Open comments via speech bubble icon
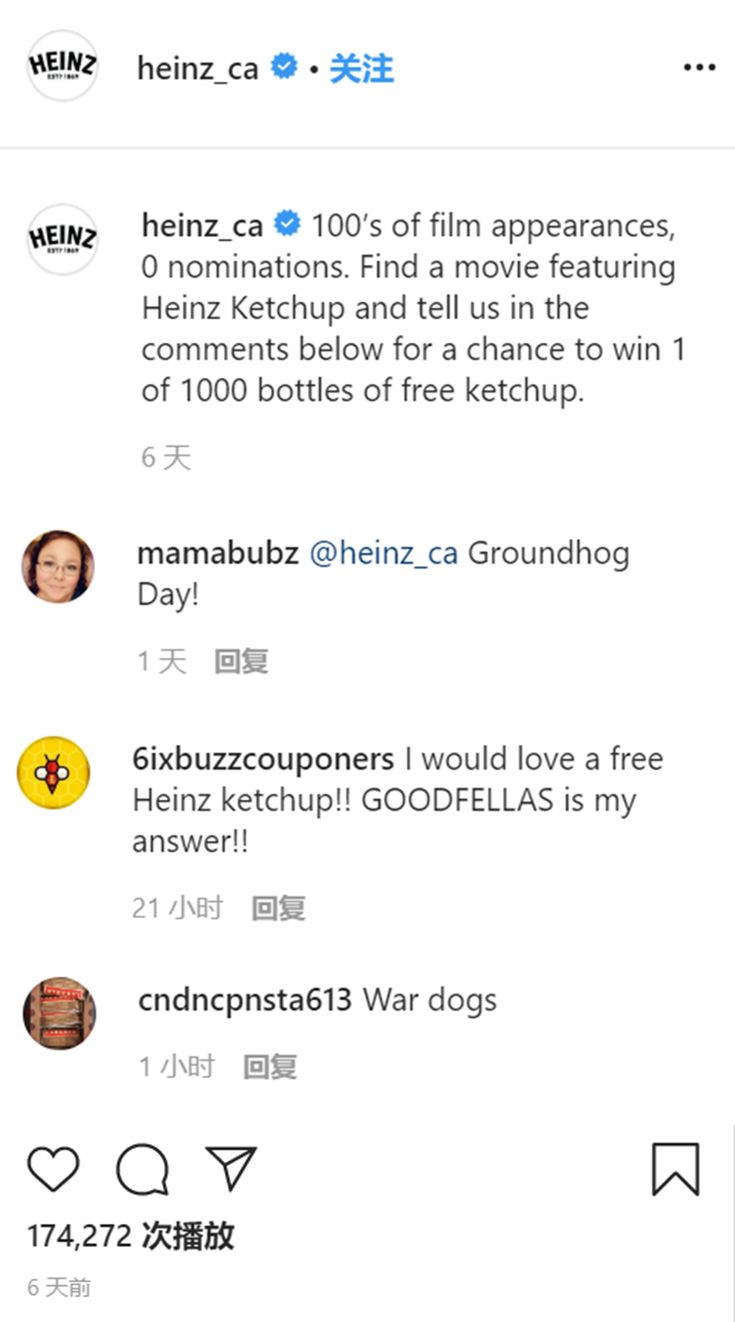 (x=142, y=1170)
